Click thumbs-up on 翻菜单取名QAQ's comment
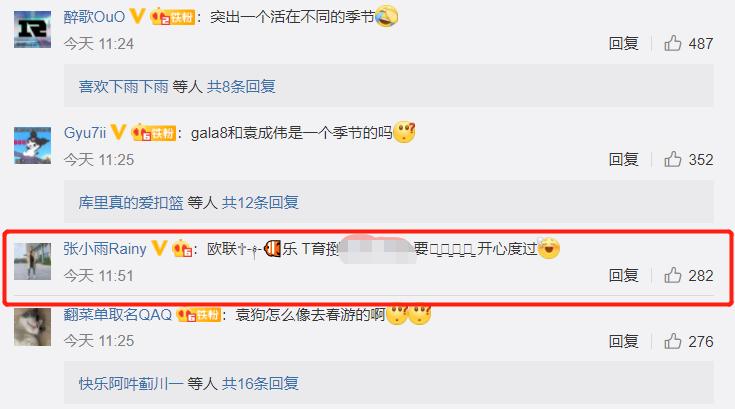The width and height of the screenshot is (735, 409). 673,341
